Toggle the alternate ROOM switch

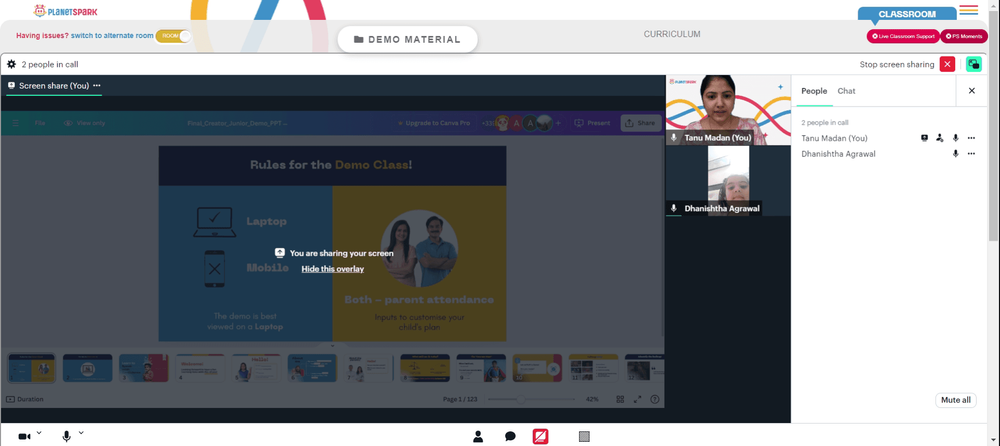tap(173, 36)
